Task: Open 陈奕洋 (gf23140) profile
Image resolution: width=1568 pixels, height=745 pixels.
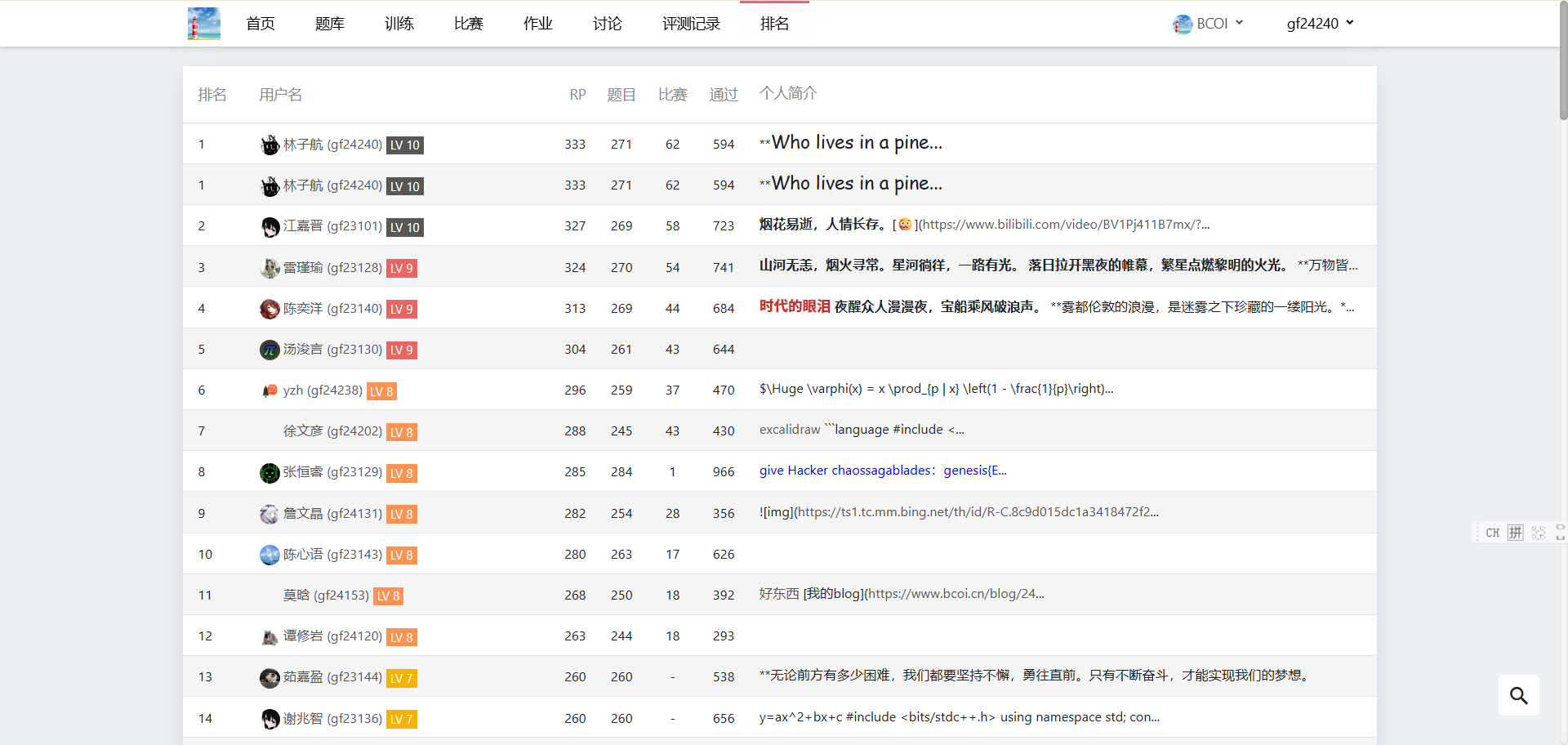Action: click(332, 308)
